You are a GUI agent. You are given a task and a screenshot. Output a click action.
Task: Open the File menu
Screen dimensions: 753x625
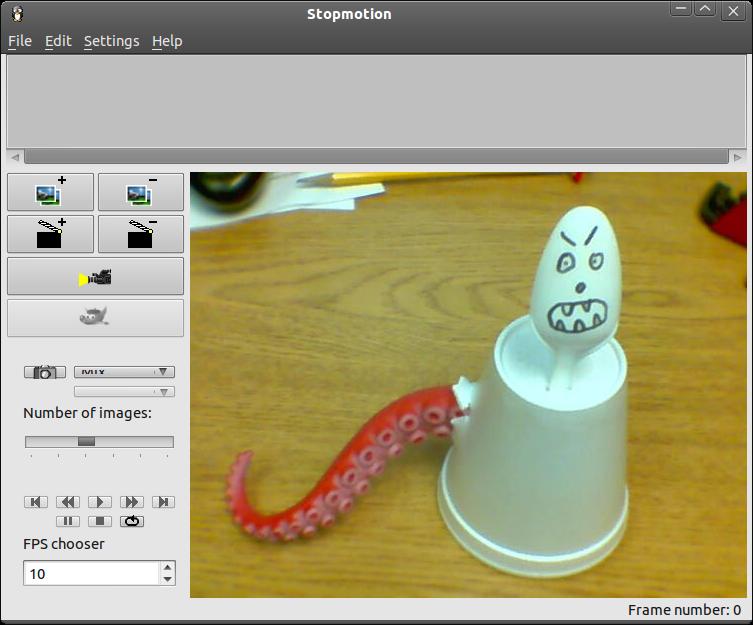click(x=20, y=41)
